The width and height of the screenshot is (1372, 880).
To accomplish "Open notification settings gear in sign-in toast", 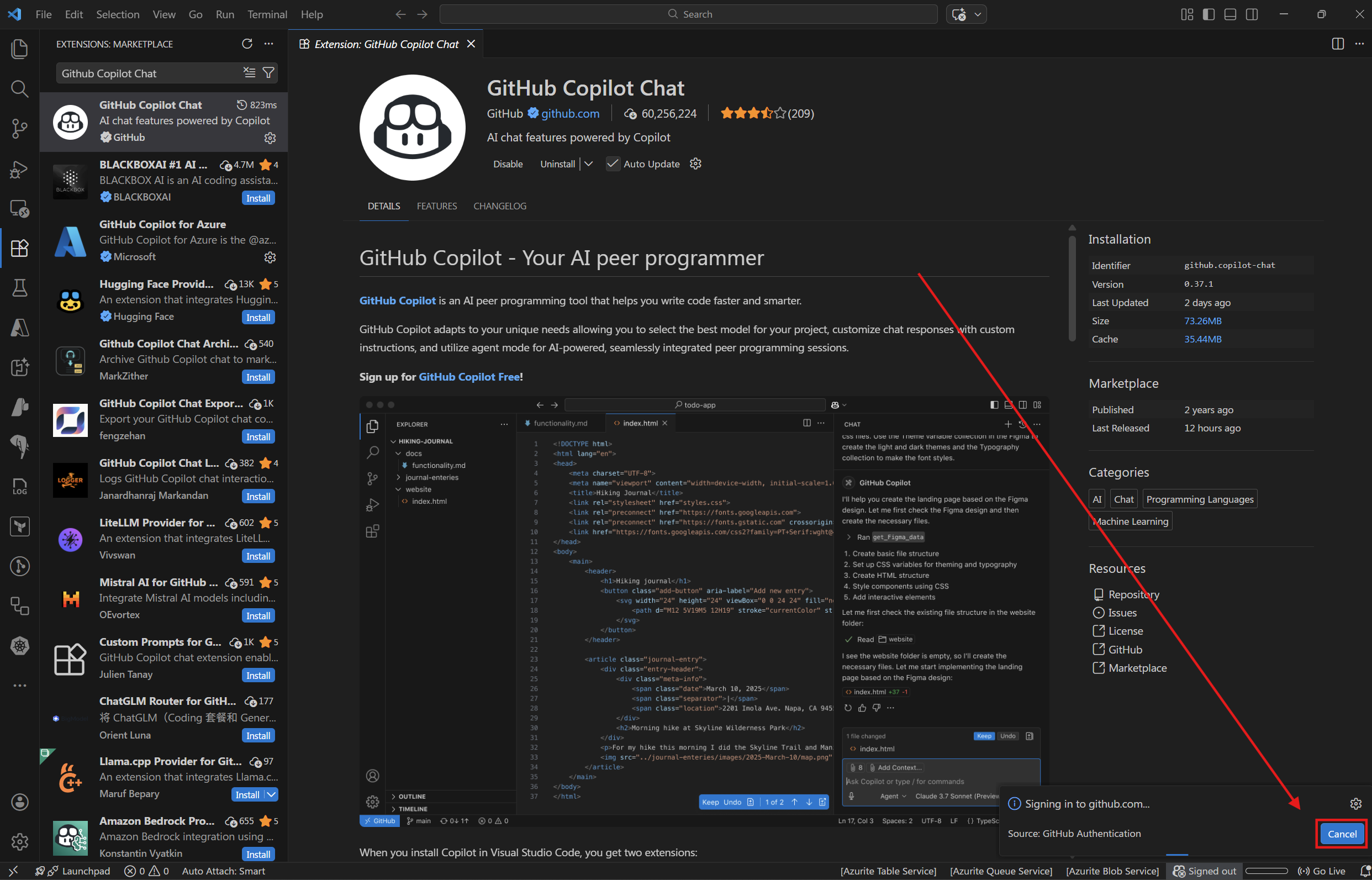I will (1355, 804).
